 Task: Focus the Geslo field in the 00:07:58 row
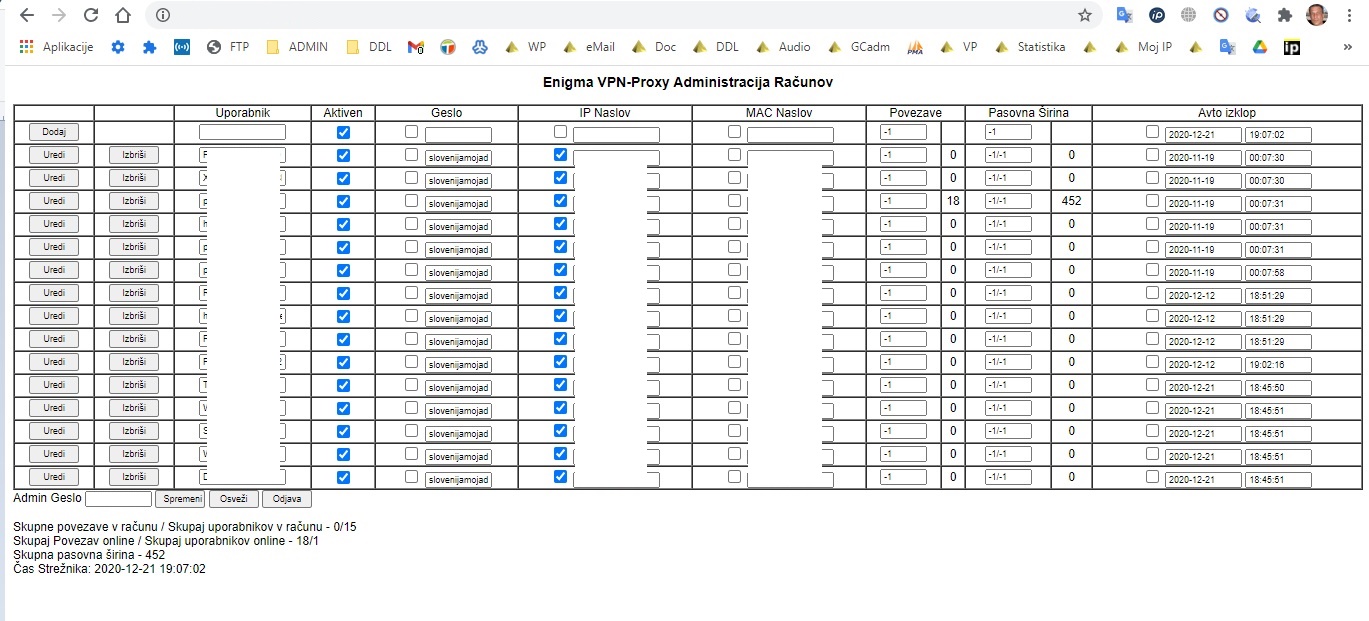pos(458,272)
